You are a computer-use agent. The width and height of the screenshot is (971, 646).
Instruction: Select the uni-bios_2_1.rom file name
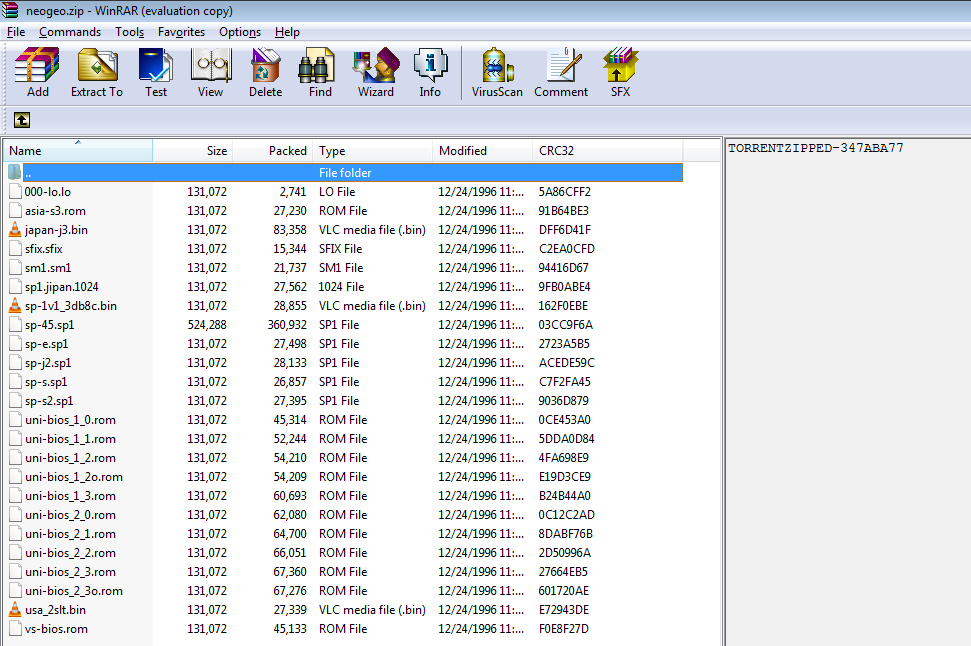coord(70,534)
